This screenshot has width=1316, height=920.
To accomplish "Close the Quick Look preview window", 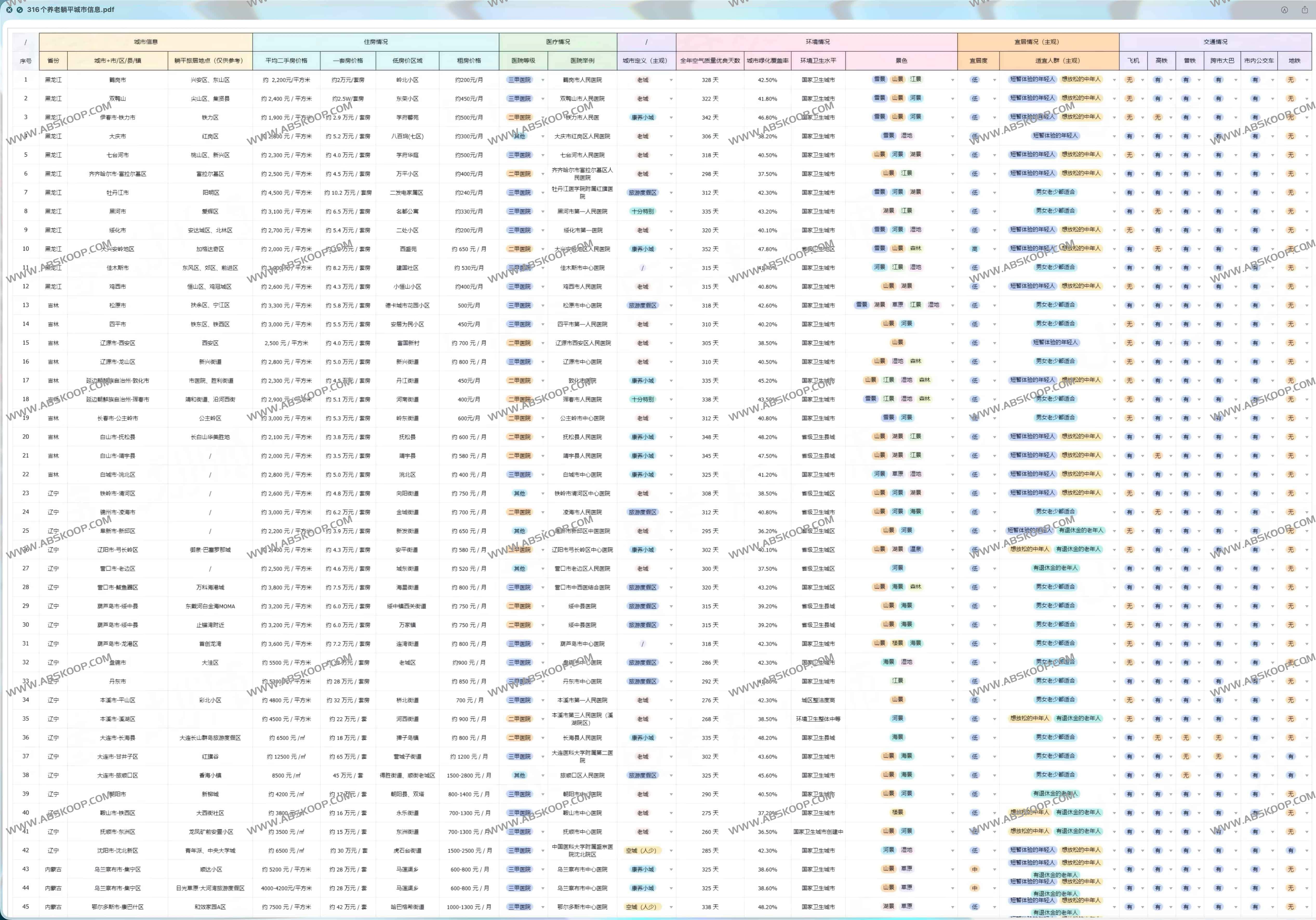I will (9, 10).
